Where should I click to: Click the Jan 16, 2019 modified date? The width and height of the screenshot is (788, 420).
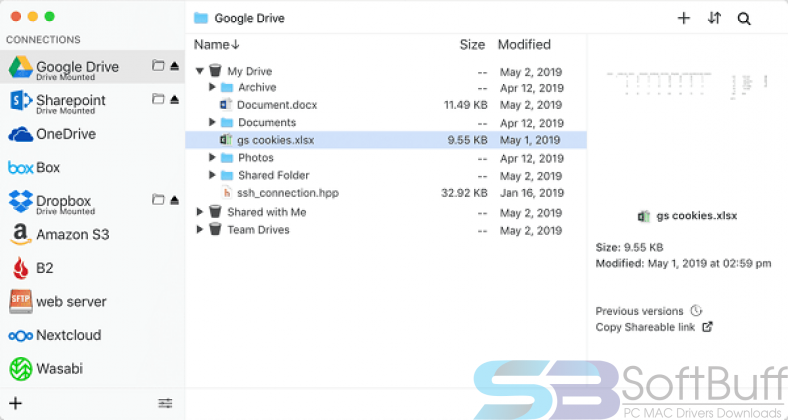click(532, 192)
